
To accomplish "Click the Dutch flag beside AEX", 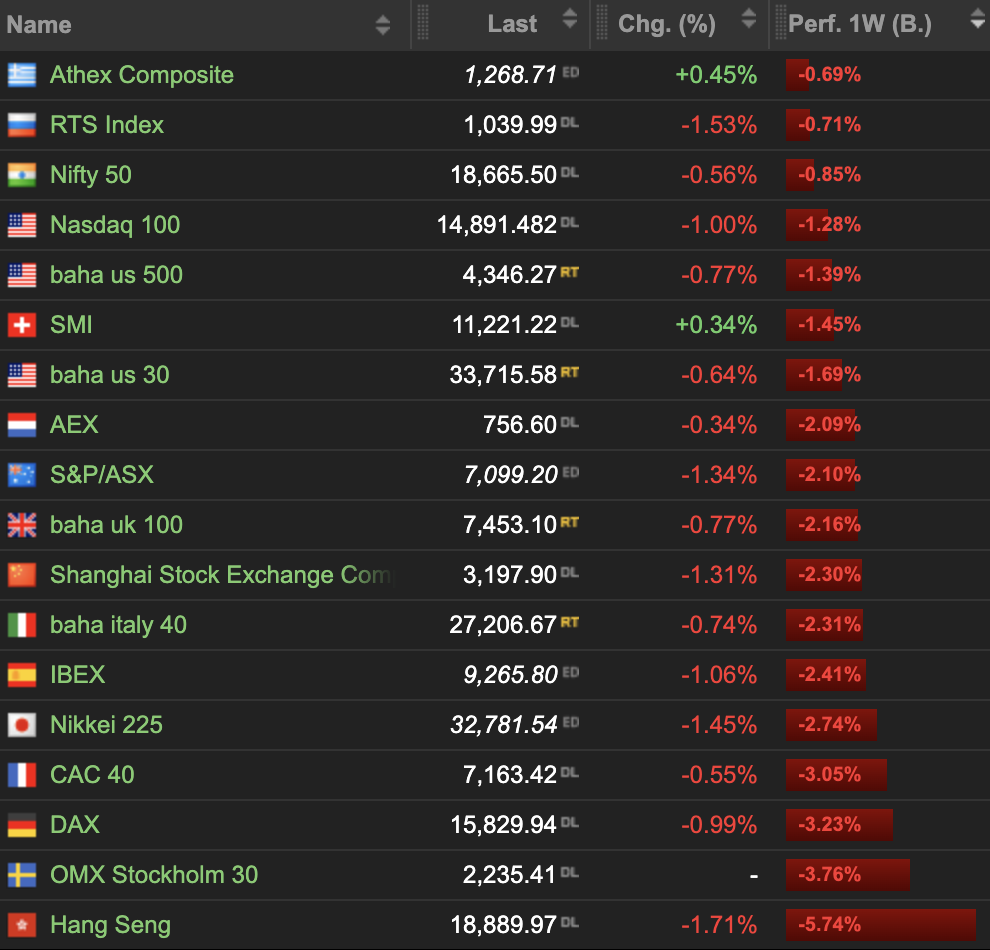I will 21,425.
